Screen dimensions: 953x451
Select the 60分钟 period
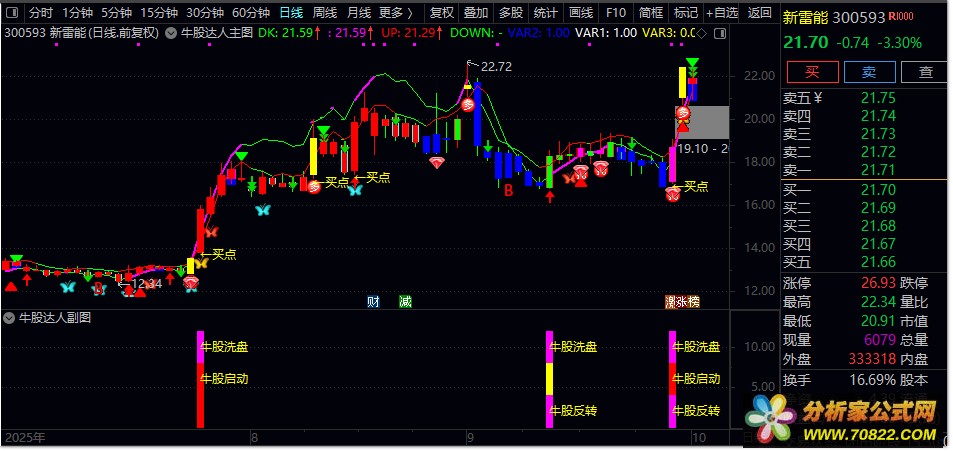251,12
